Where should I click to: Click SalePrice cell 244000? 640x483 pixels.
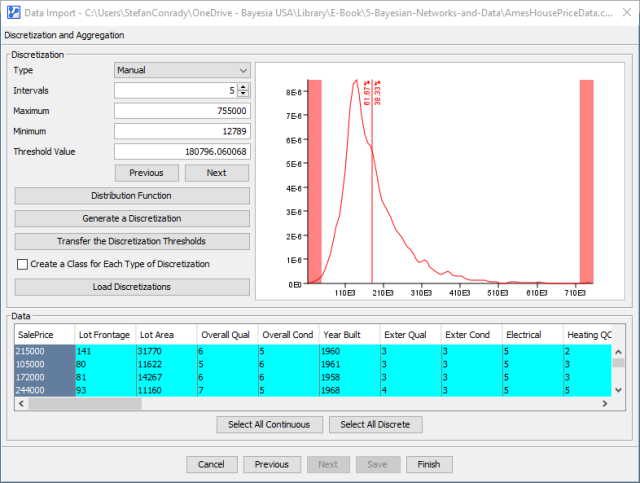45,390
